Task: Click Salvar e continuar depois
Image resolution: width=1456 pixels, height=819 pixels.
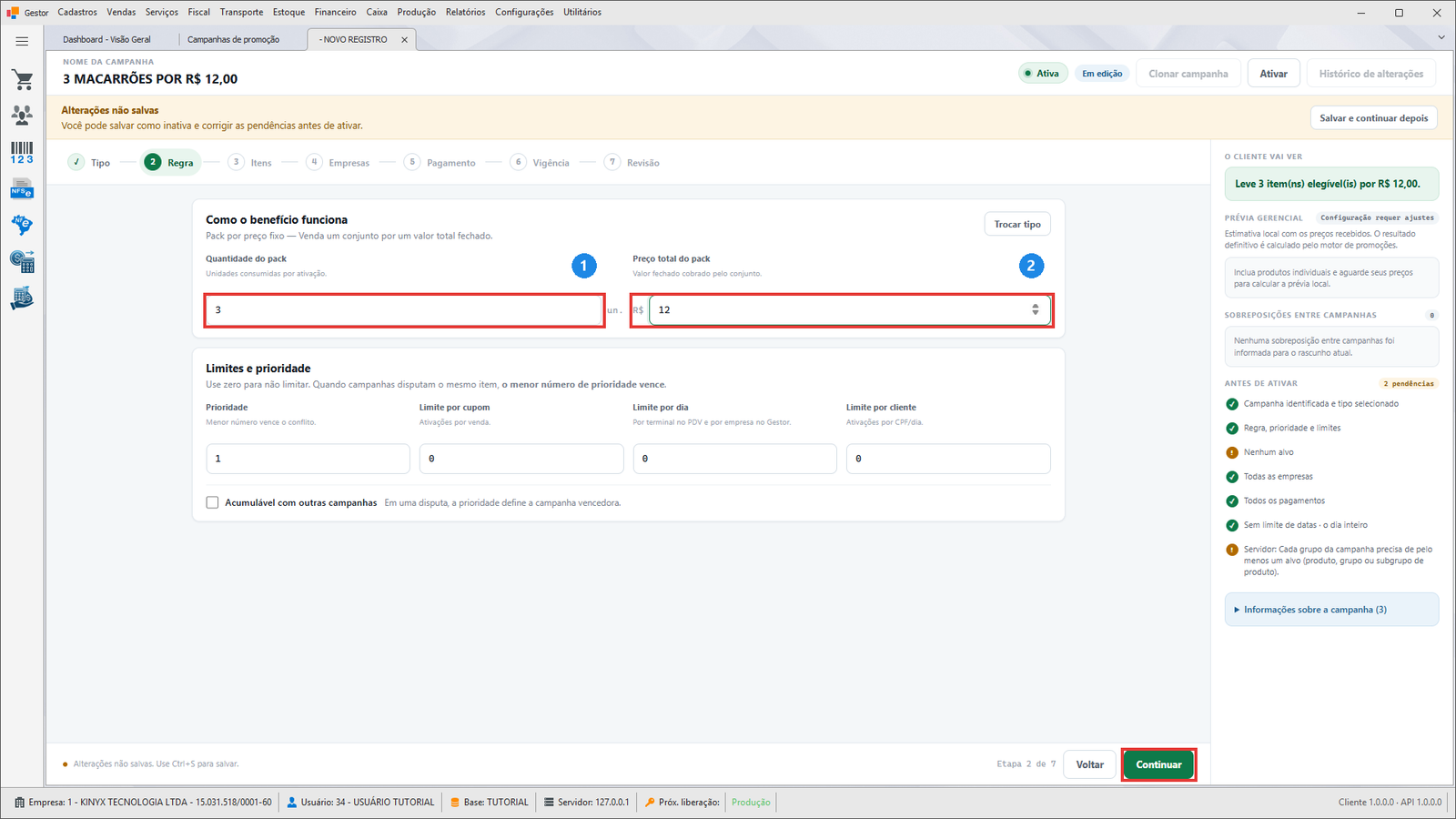Action: coord(1374,118)
